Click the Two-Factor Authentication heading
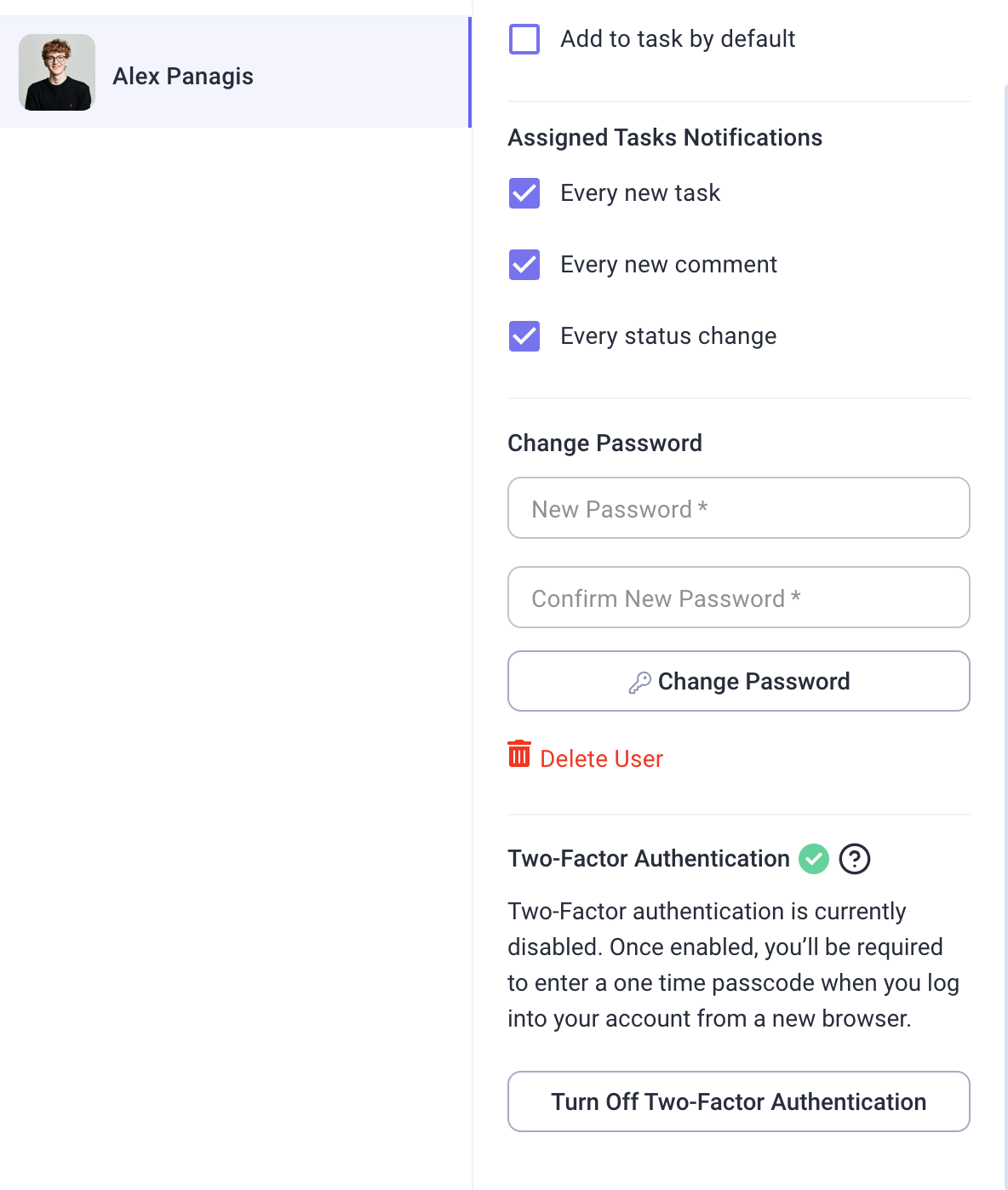The width and height of the screenshot is (1008, 1190). (649, 859)
